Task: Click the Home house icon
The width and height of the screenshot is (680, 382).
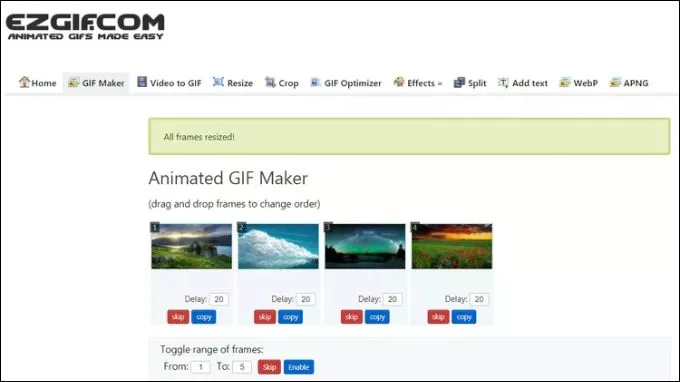Action: click(x=24, y=82)
